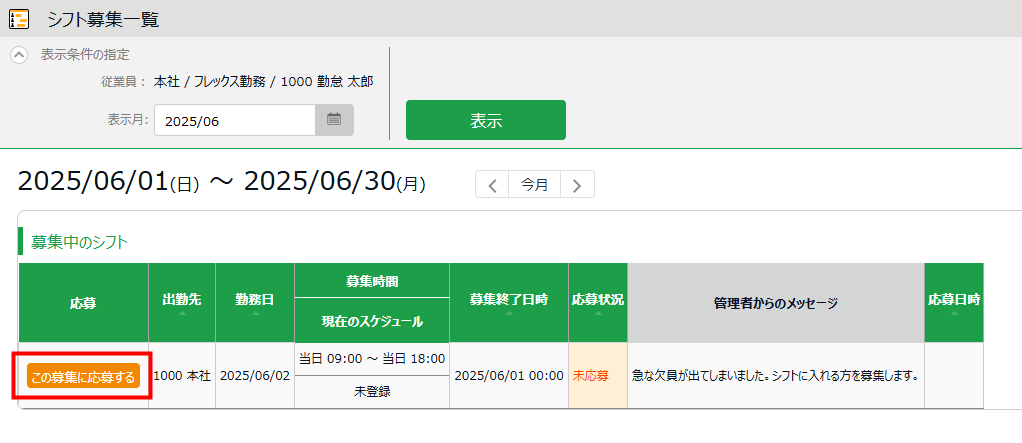The height and width of the screenshot is (443, 1022).
Task: Click the 現在のスケジュール column header
Action: [x=372, y=321]
